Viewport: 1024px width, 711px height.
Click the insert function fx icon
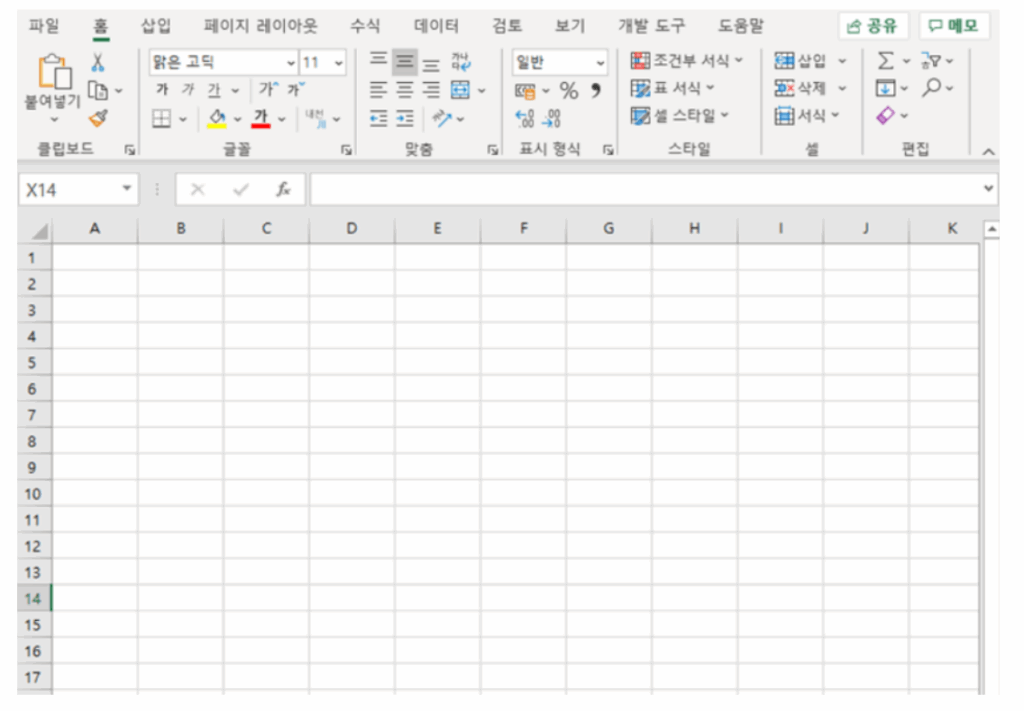tap(284, 190)
